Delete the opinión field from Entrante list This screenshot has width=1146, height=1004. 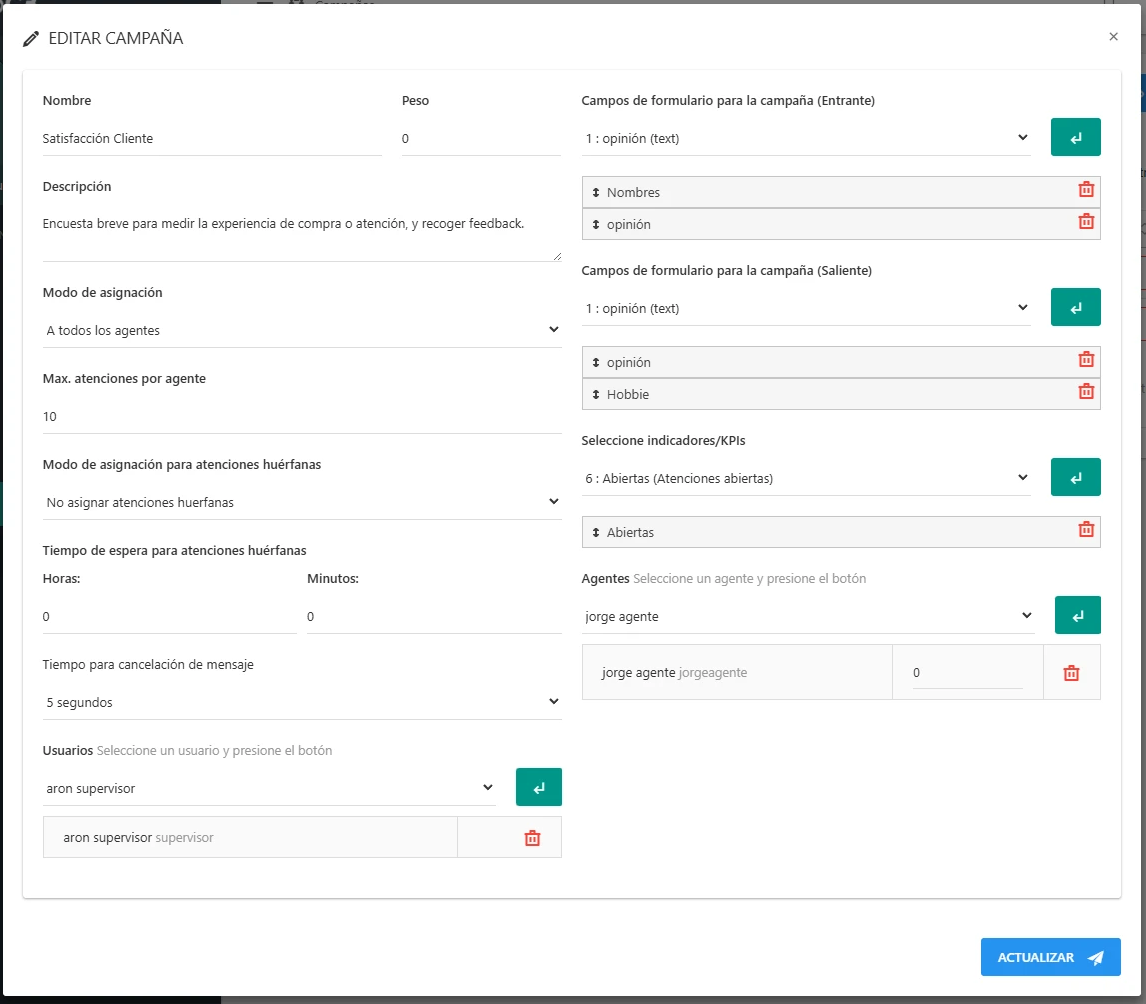[x=1086, y=221]
